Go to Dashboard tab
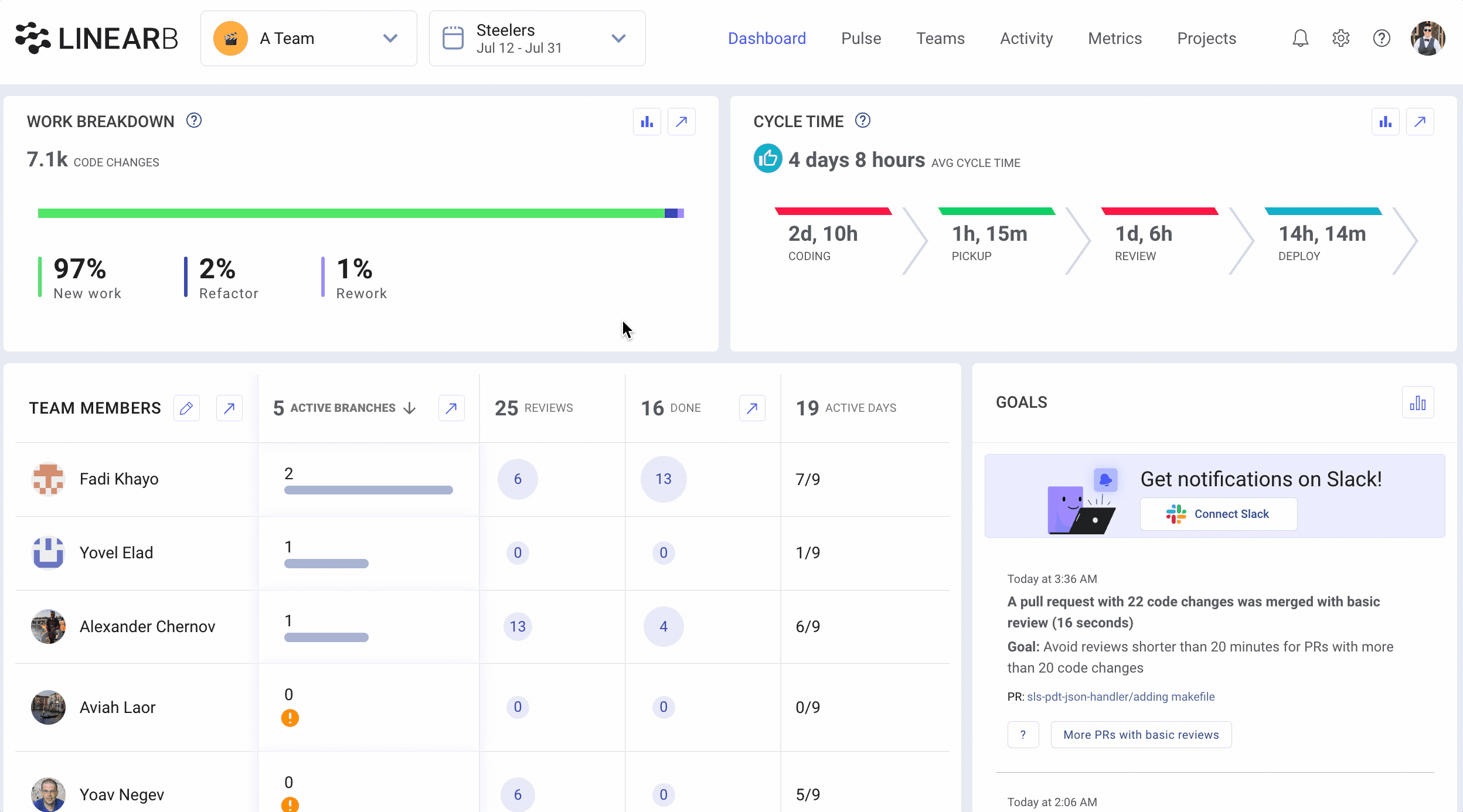Viewport: 1463px width, 812px height. pyautogui.click(x=767, y=39)
